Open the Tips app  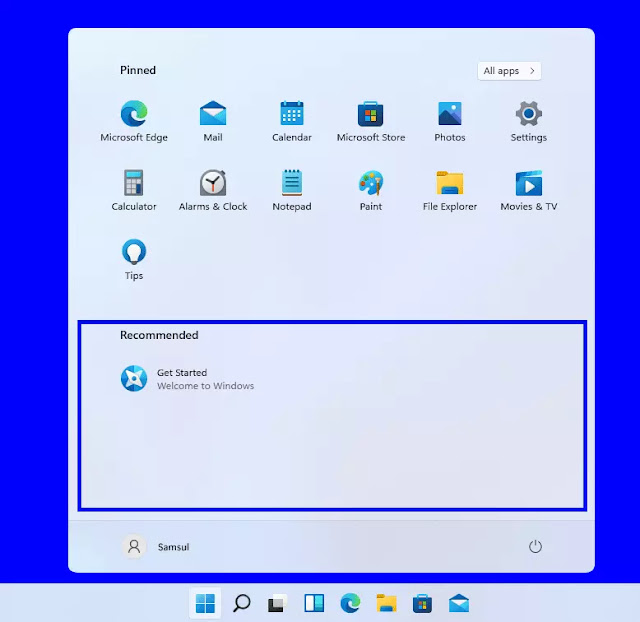[134, 260]
